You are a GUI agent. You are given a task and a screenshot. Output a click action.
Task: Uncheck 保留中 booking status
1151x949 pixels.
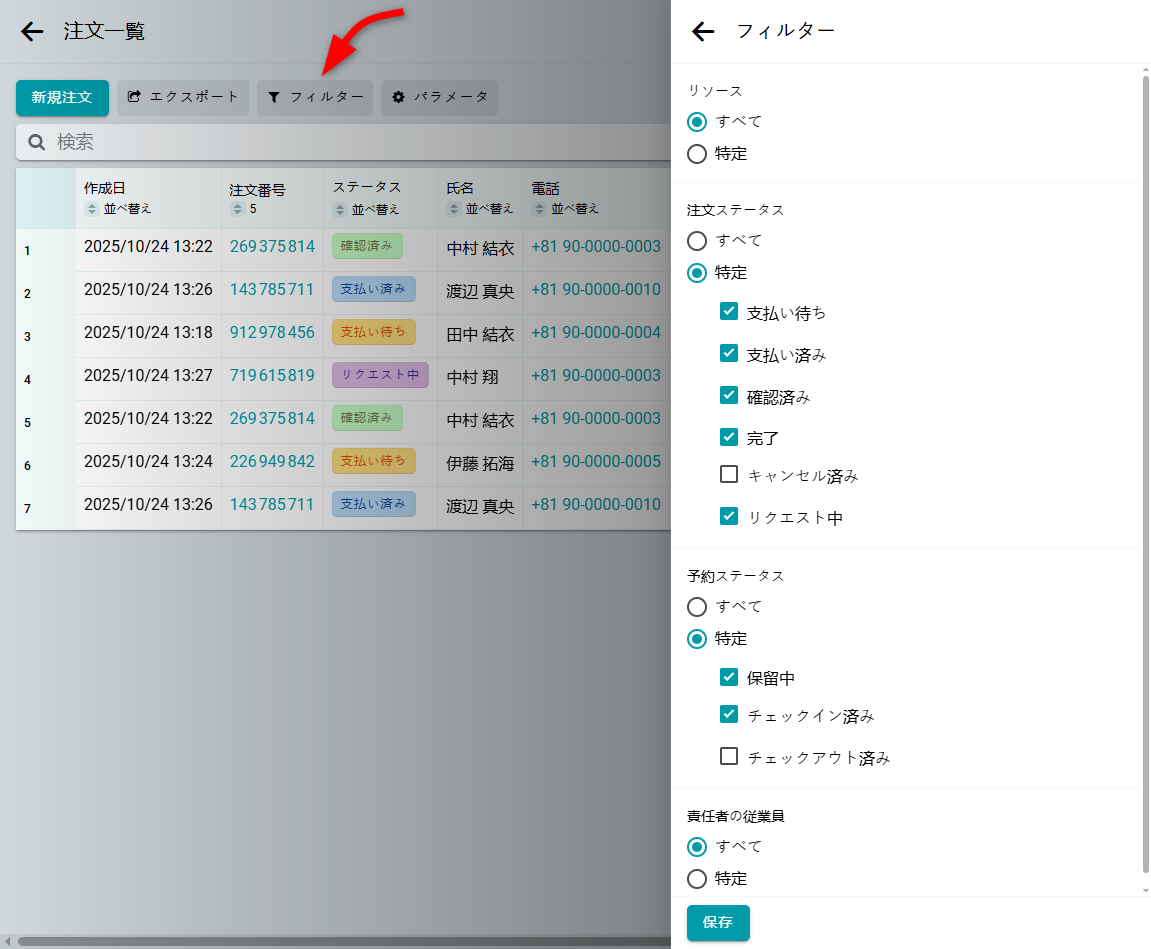729,677
